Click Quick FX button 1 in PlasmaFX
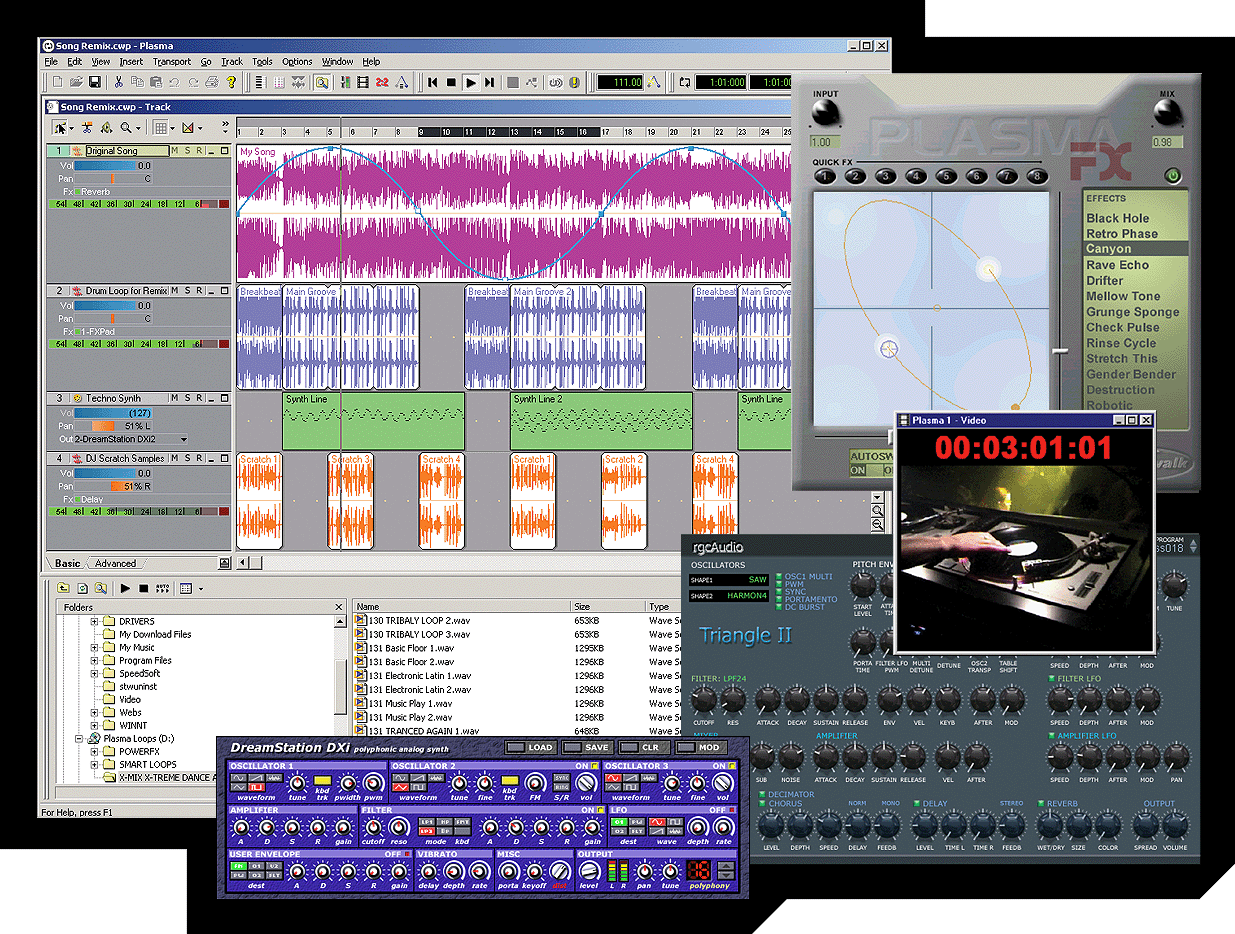 tap(824, 176)
